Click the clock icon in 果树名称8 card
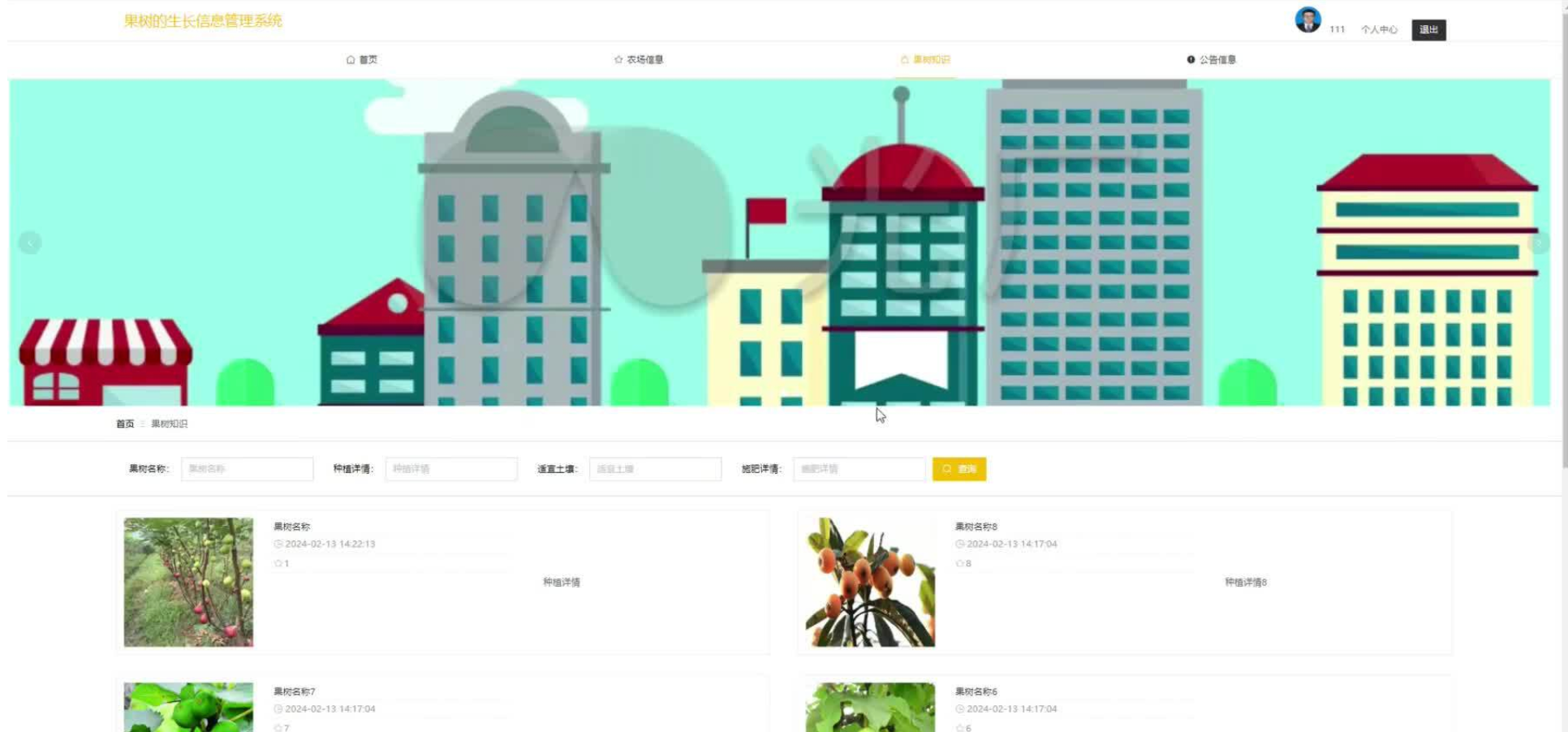This screenshot has width=1568, height=732. [x=959, y=544]
